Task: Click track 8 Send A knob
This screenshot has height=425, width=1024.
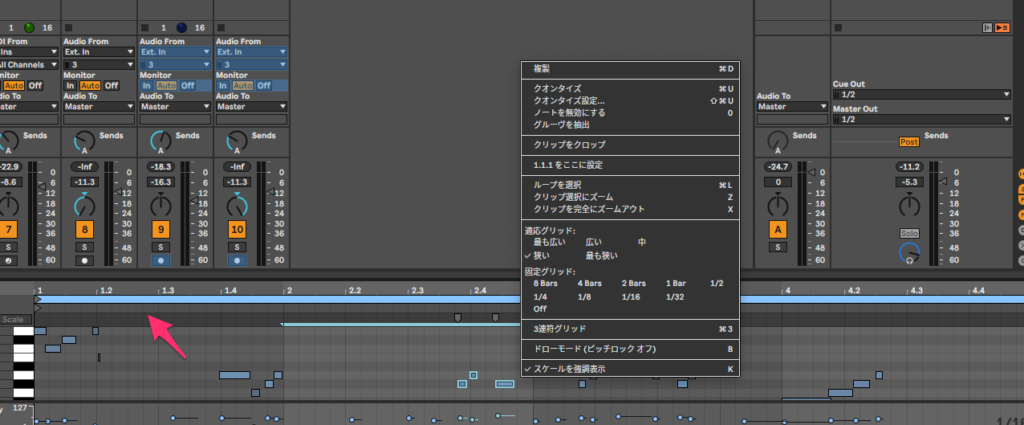Action: point(84,140)
